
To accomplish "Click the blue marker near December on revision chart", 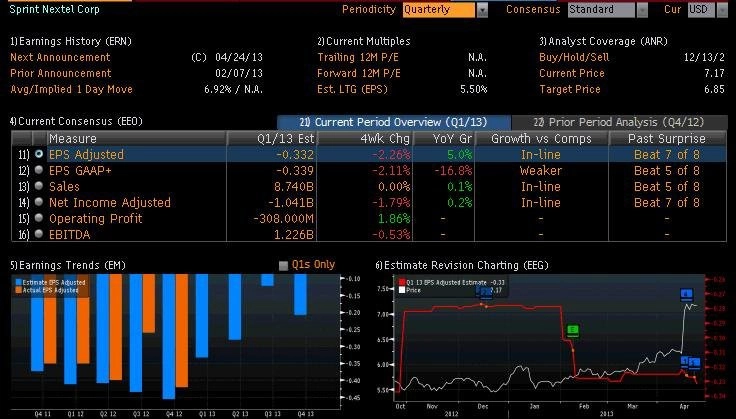I will [484, 293].
